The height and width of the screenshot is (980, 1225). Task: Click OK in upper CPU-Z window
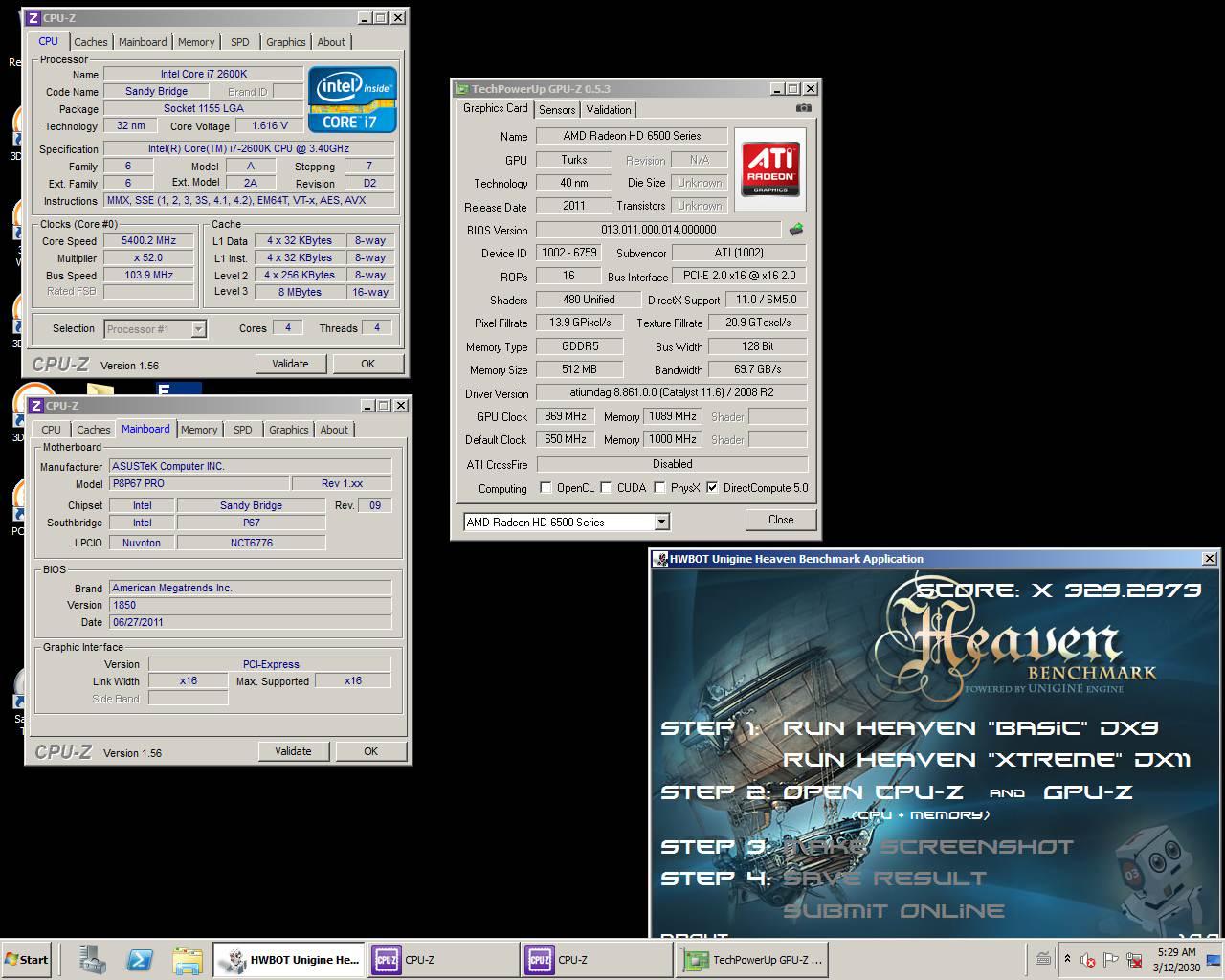368,364
